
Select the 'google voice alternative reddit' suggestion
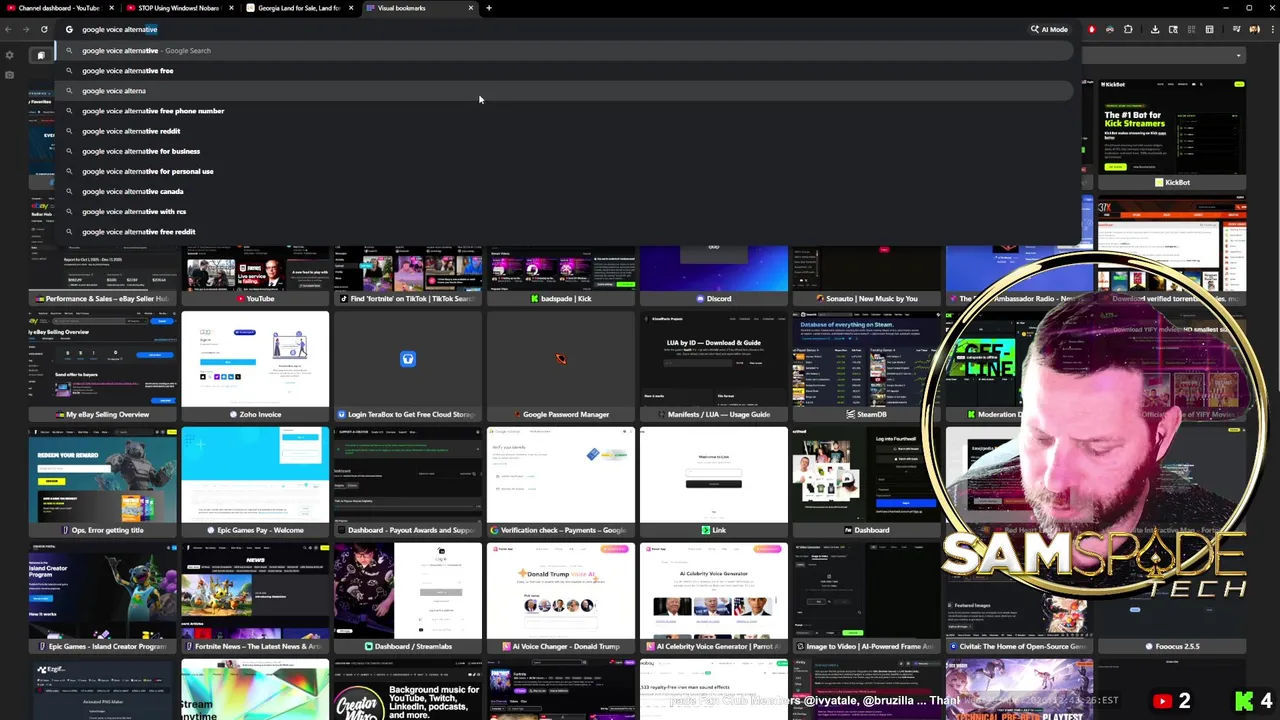tap(565, 131)
